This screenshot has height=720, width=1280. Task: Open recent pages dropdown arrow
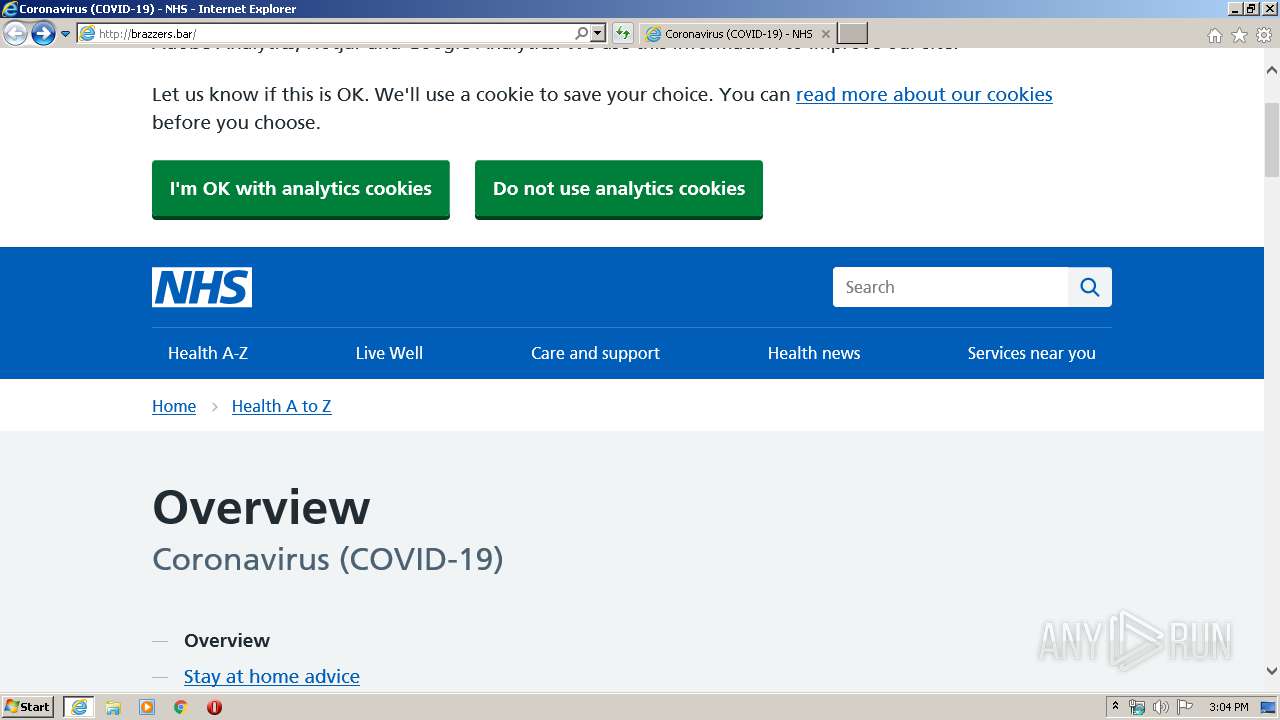[66, 34]
